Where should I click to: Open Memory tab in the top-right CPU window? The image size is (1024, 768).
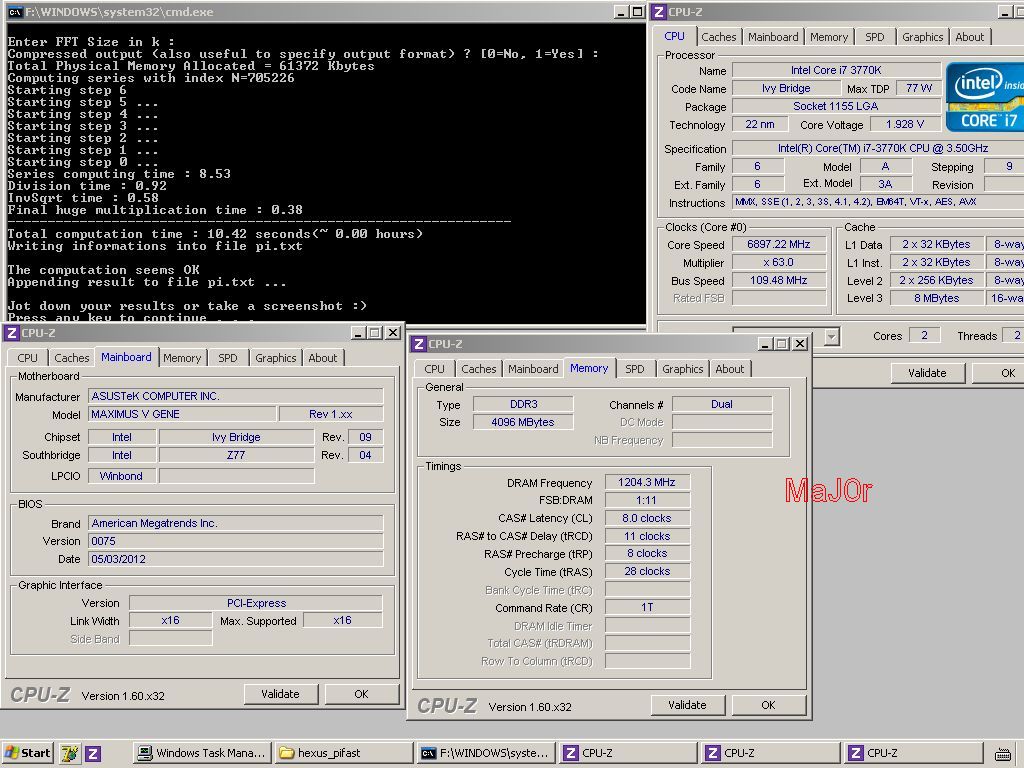(x=829, y=37)
